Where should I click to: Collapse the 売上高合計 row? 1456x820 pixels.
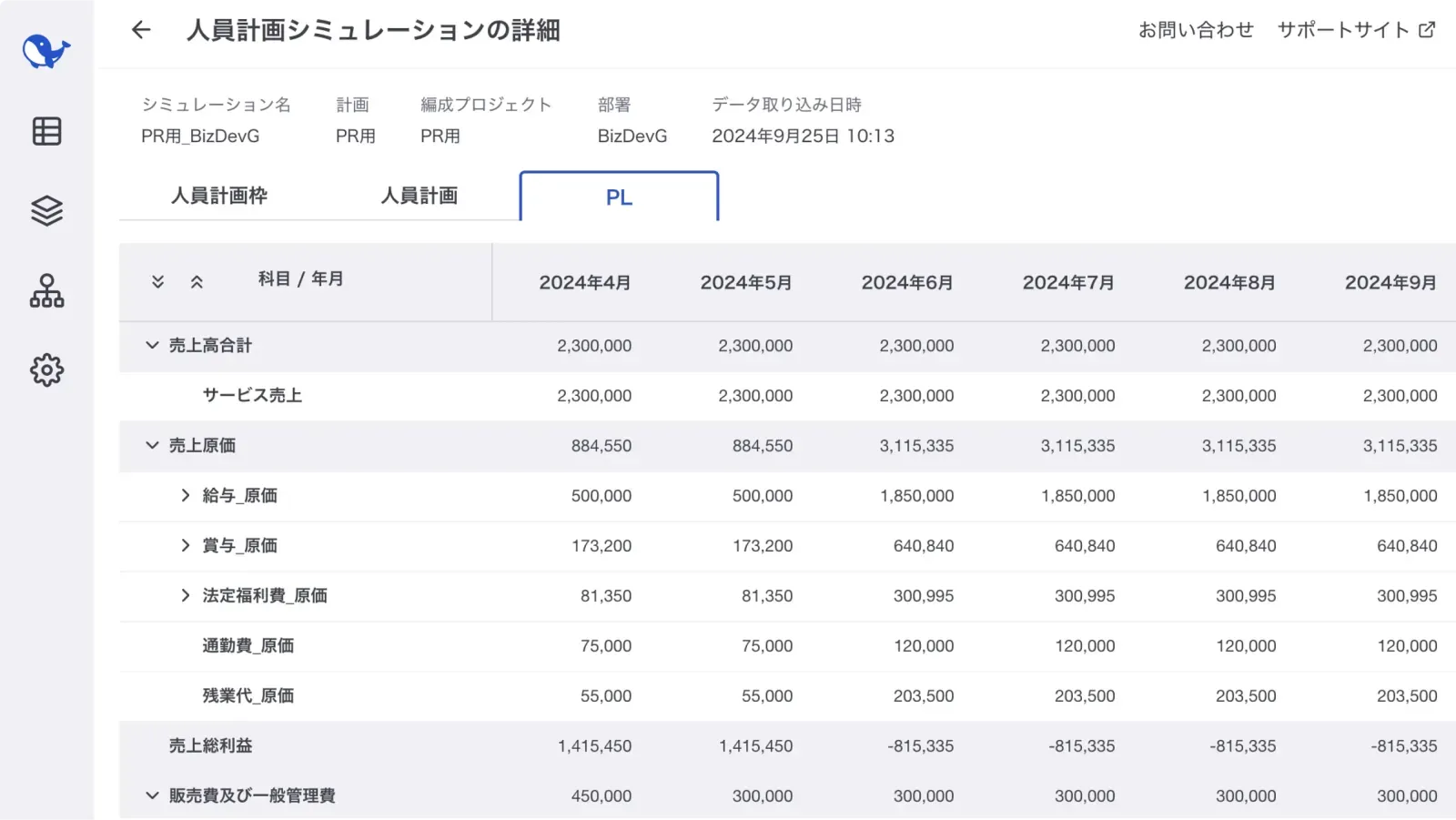[152, 345]
